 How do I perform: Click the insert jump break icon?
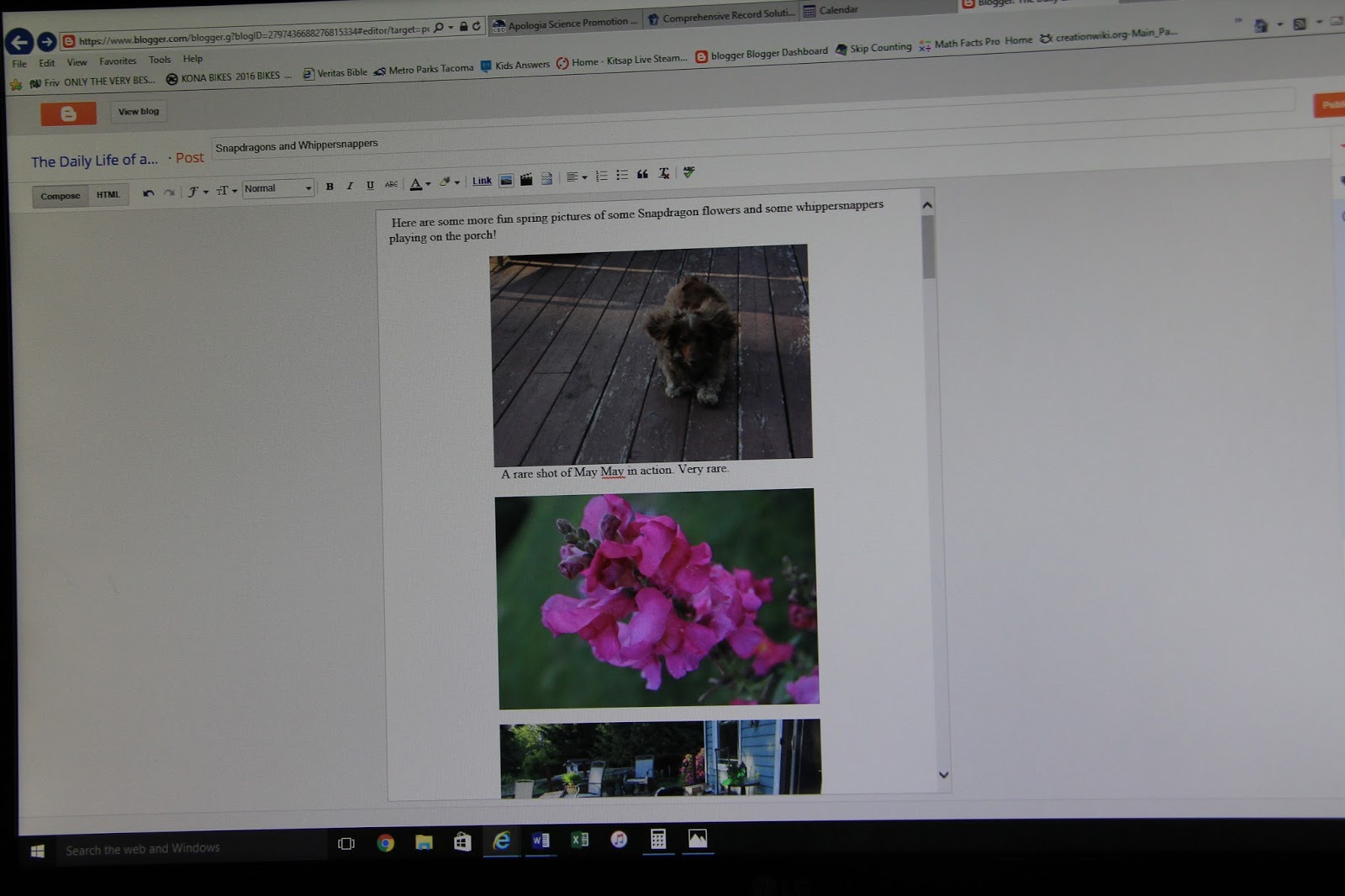tap(546, 178)
